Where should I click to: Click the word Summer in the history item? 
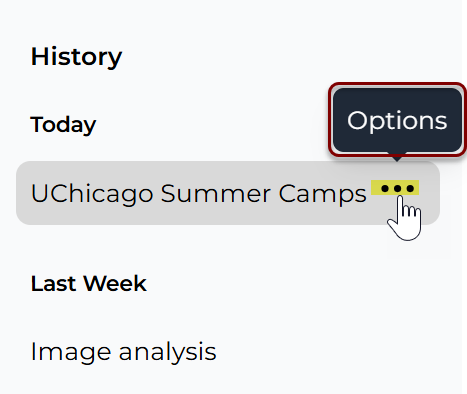216,193
